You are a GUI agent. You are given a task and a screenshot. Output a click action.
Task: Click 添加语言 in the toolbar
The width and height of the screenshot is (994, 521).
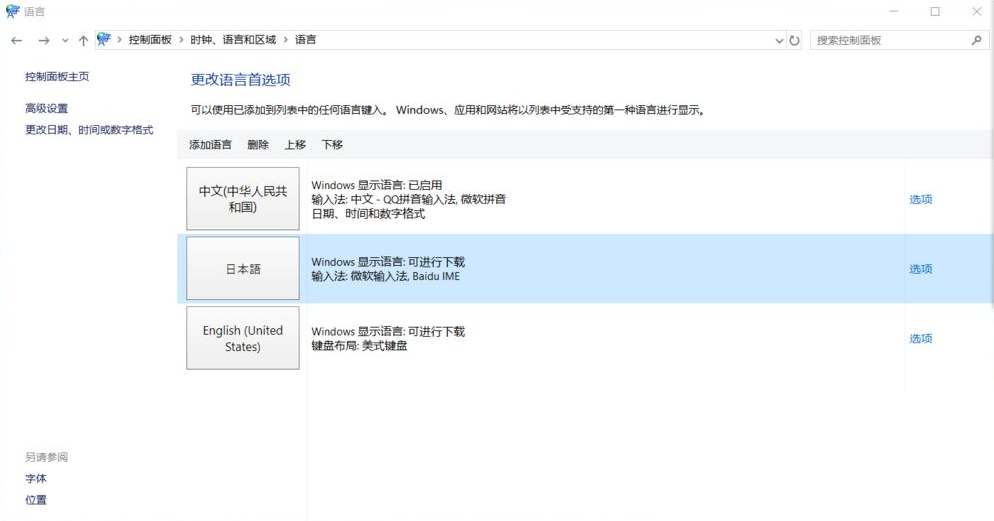[x=210, y=145]
